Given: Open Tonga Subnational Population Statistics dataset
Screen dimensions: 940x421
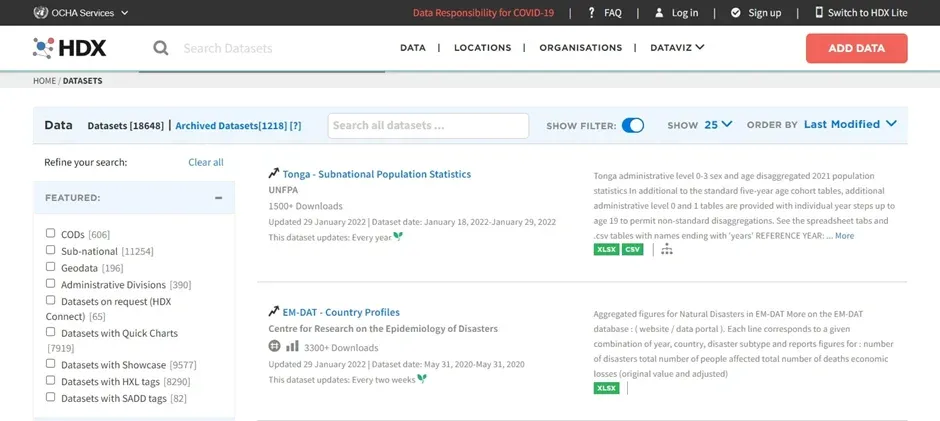Looking at the screenshot, I should click(x=376, y=174).
